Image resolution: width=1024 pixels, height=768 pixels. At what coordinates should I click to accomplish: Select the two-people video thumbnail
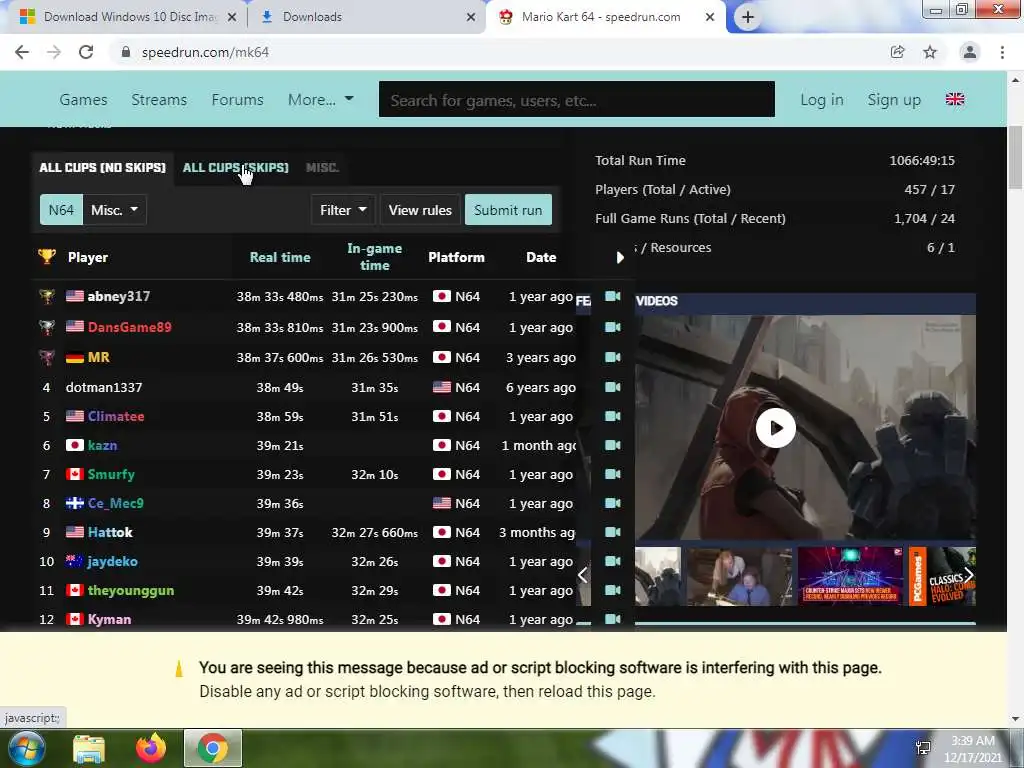[739, 576]
